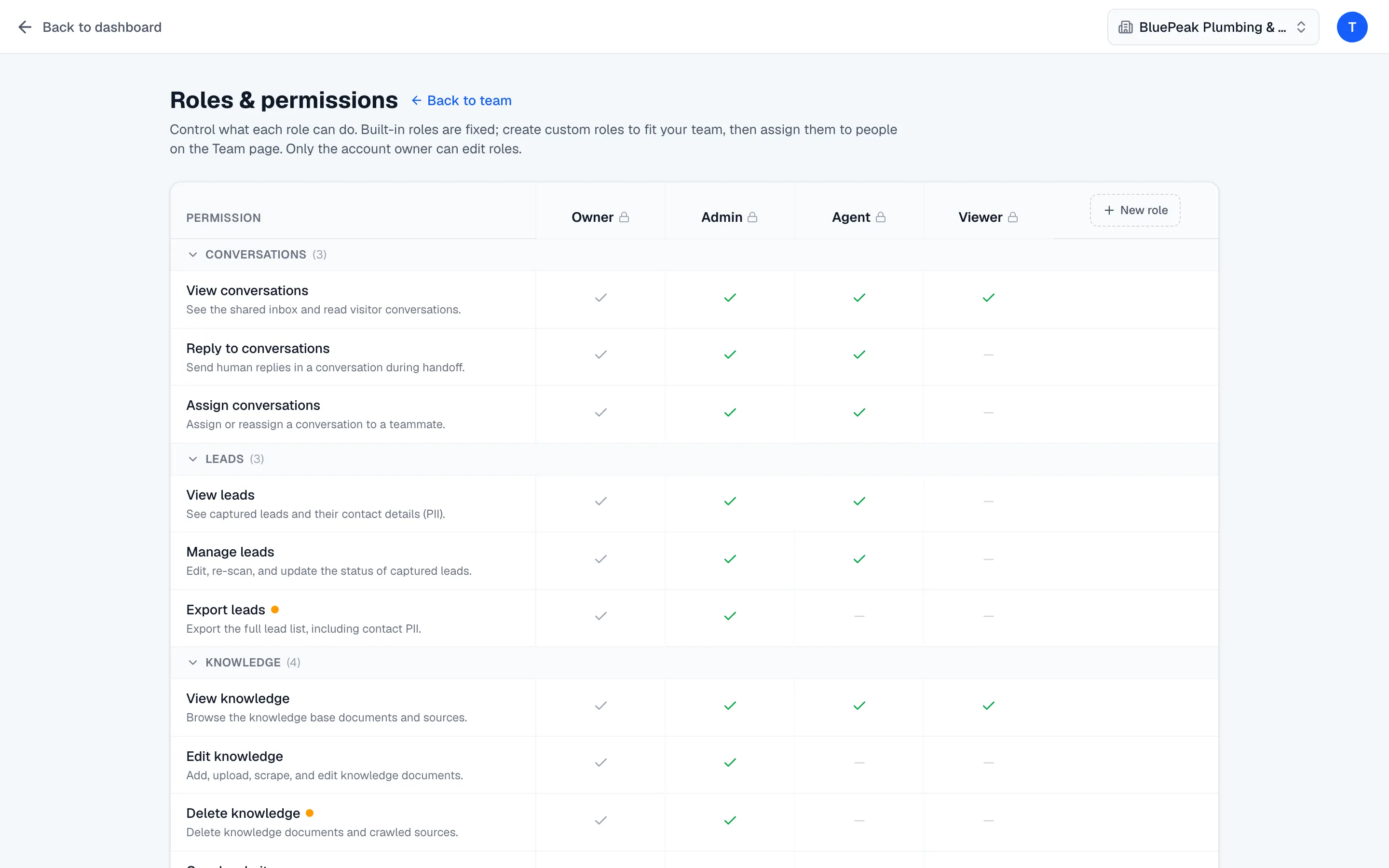Toggle Agent check for View conversations

[858, 298]
